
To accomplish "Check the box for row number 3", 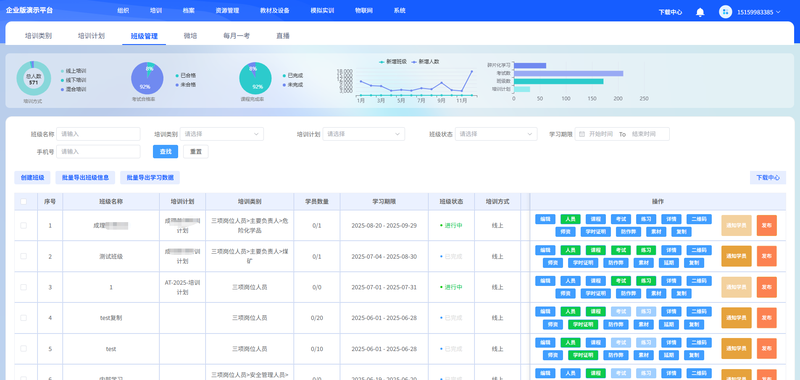I will (x=23, y=287).
